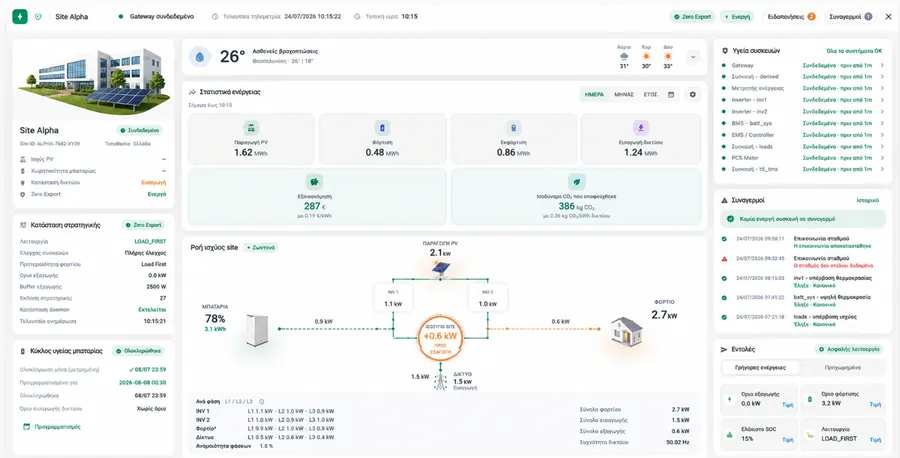The height and width of the screenshot is (458, 900).
Task: Open the Ιστορικό alarms history link
Action: pyautogui.click(x=868, y=200)
